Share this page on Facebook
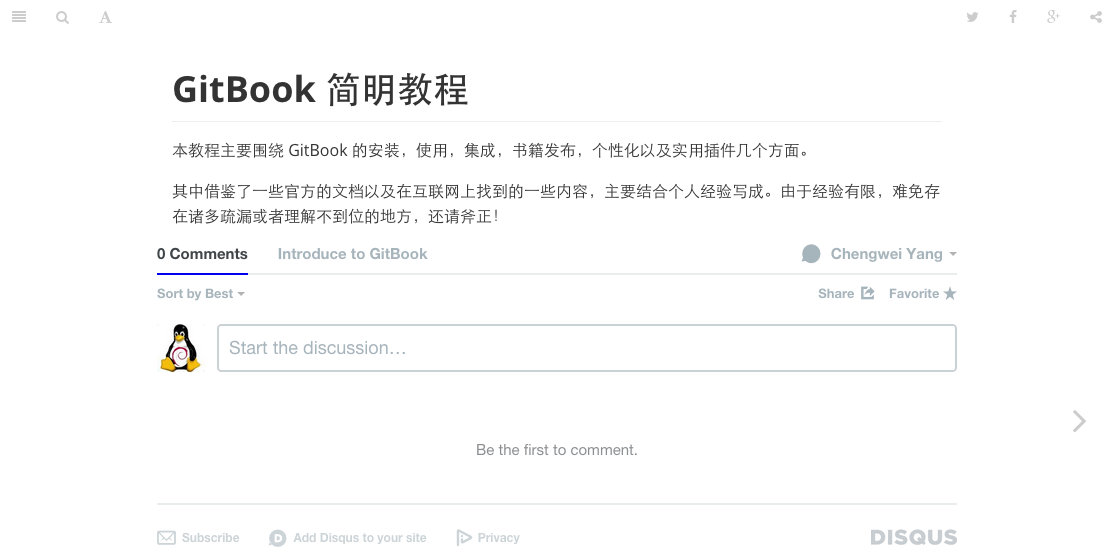Viewport: 1108px width, 556px height. coord(1013,17)
